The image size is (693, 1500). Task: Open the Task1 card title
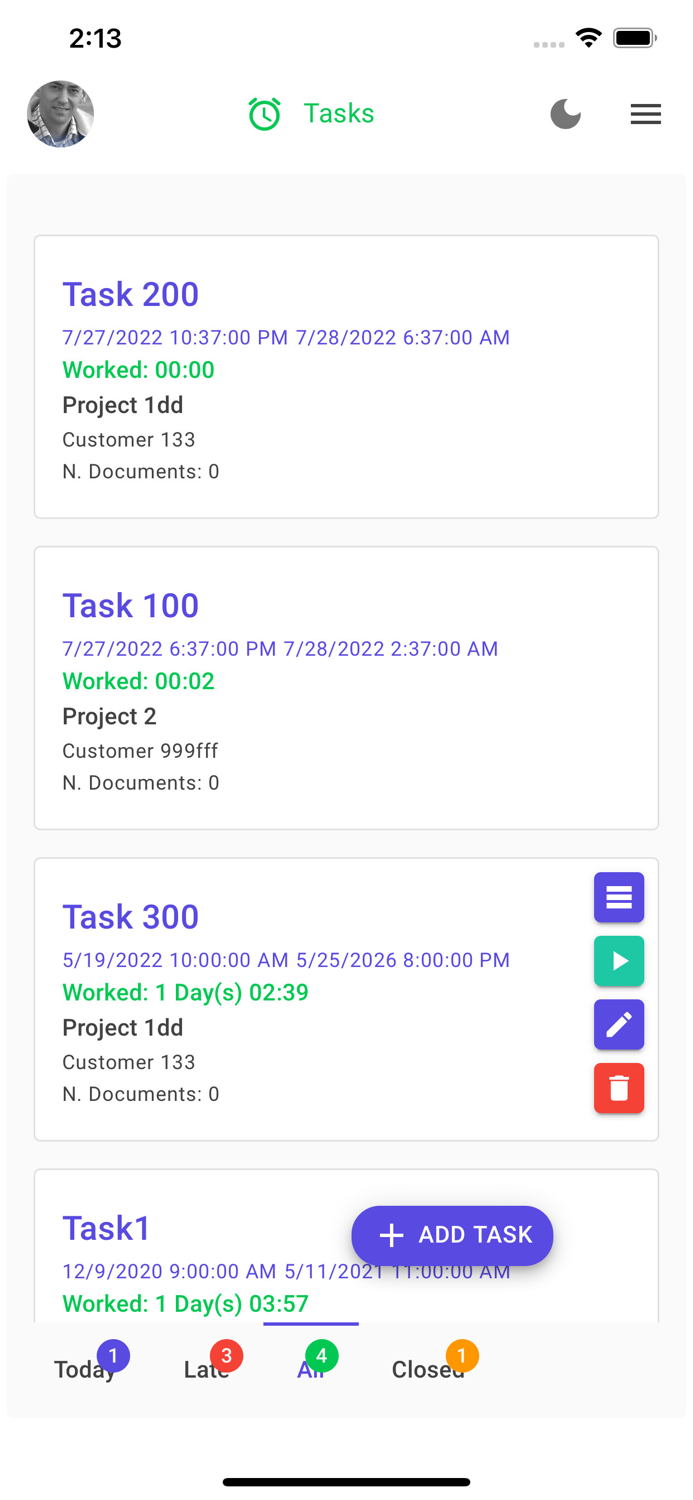pos(106,1228)
